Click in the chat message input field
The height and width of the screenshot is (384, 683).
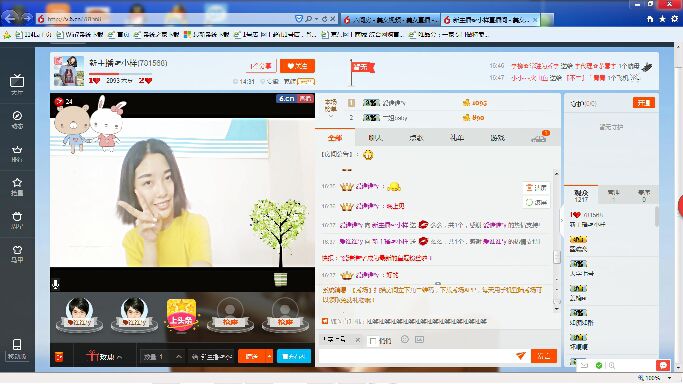417,356
